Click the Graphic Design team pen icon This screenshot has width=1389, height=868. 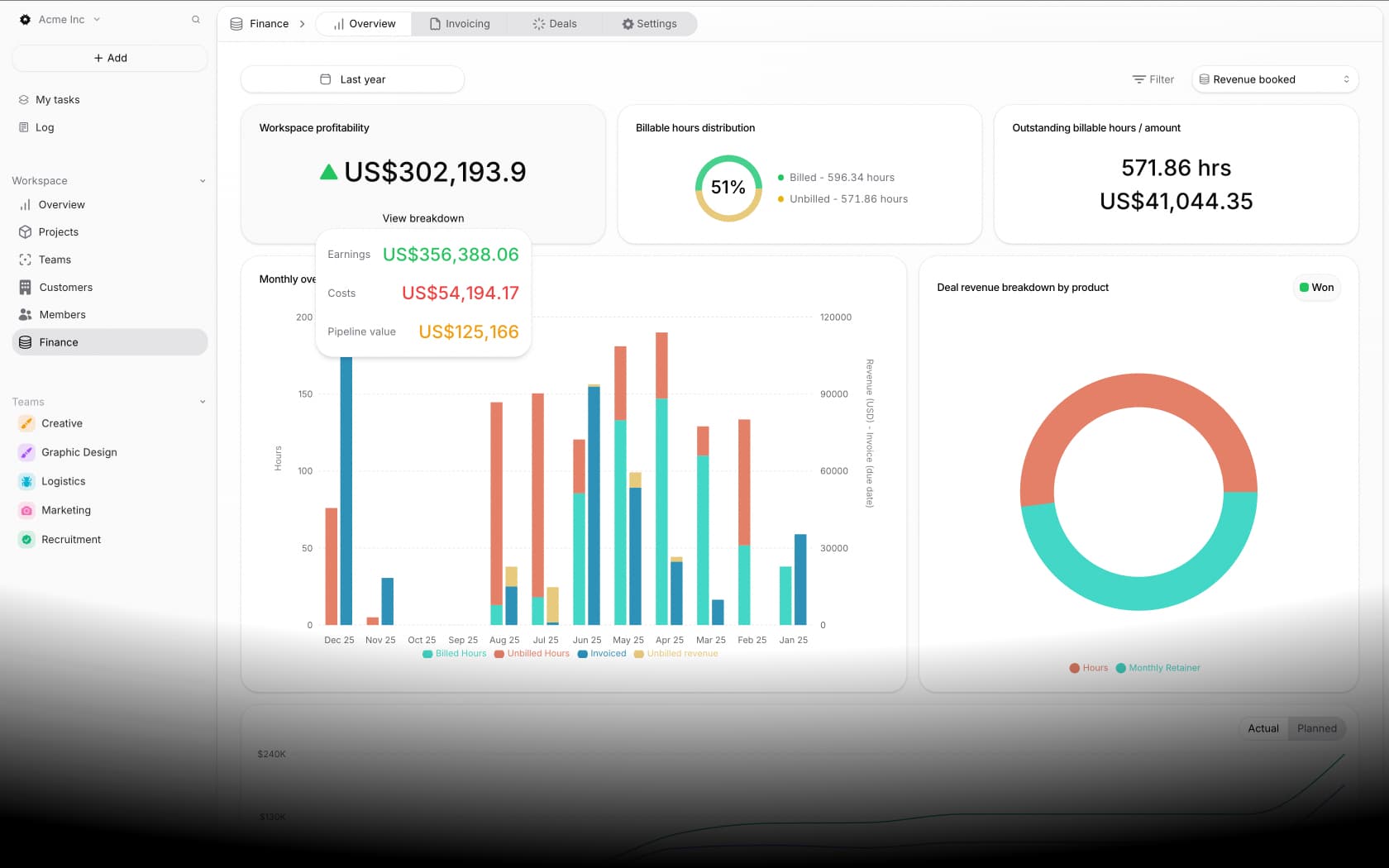pos(26,452)
